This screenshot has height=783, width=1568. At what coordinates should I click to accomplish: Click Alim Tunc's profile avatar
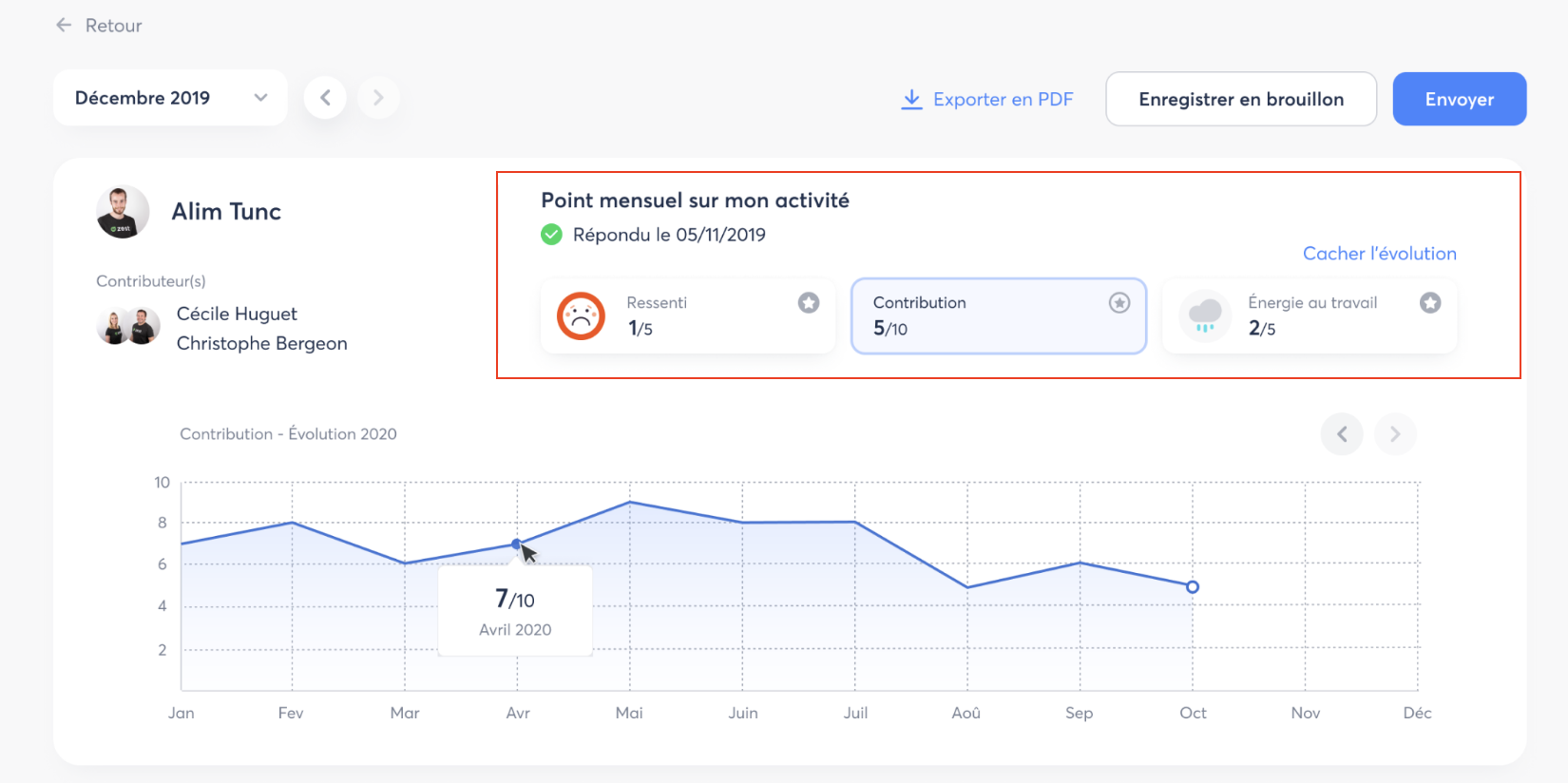click(x=123, y=212)
